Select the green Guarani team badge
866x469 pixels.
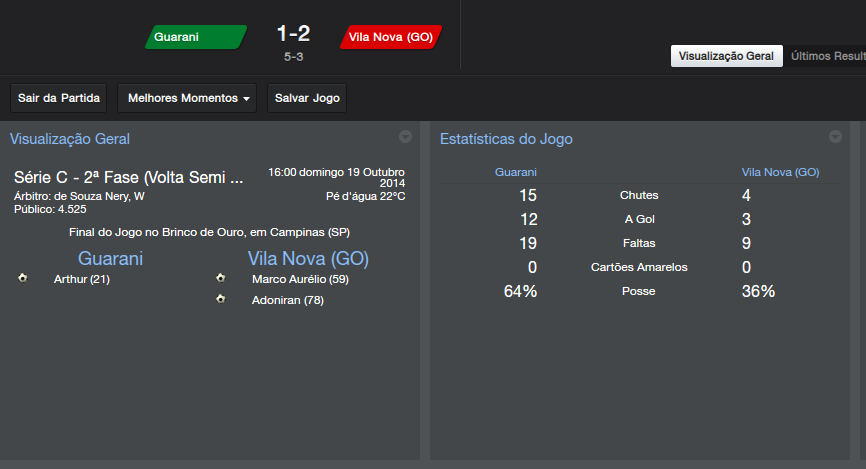[x=196, y=37]
